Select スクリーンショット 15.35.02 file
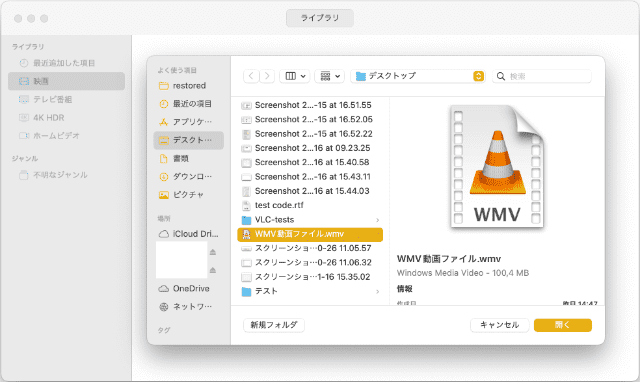 coord(310,277)
